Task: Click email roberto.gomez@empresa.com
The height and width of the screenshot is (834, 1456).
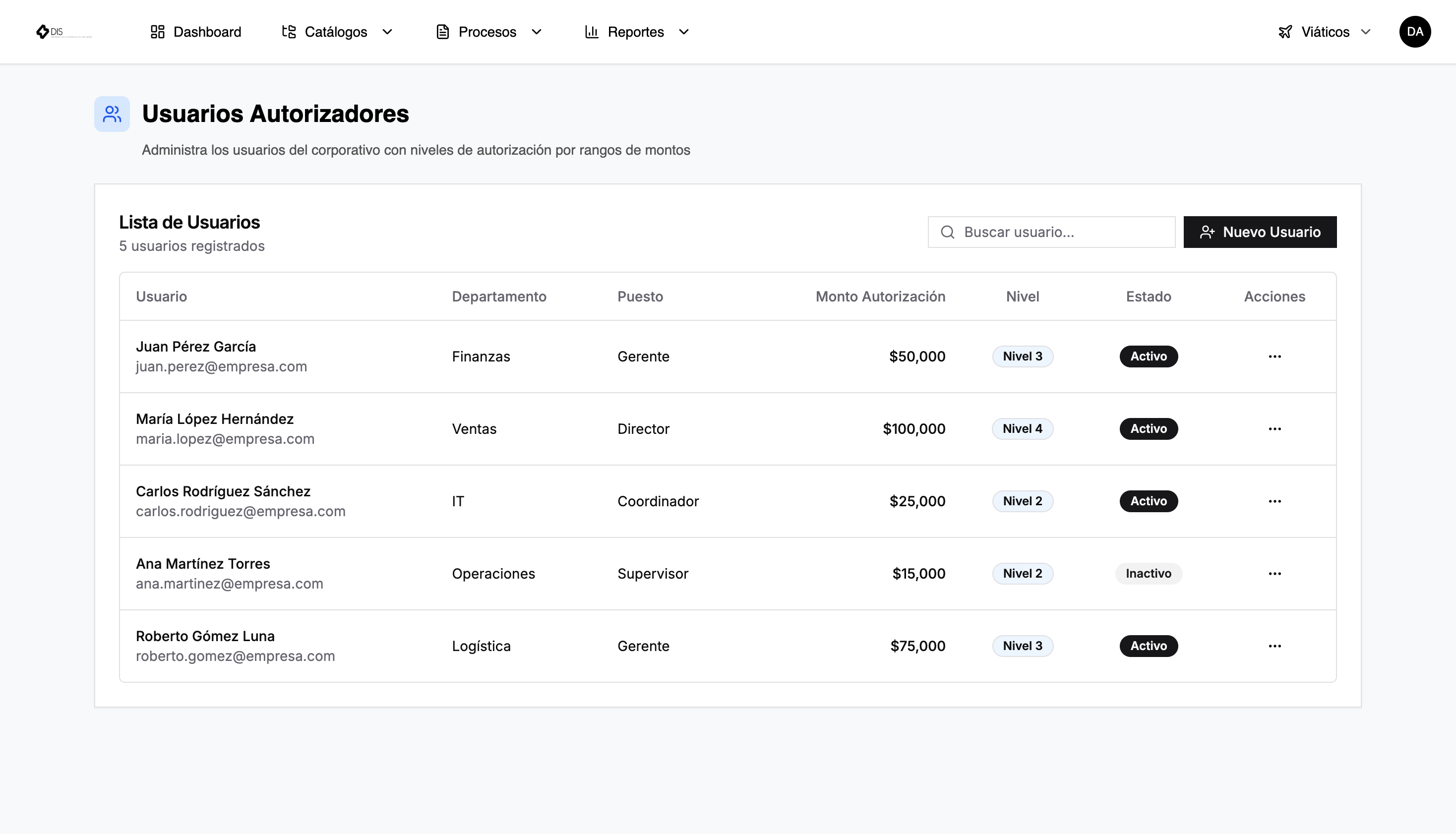Action: tap(236, 656)
